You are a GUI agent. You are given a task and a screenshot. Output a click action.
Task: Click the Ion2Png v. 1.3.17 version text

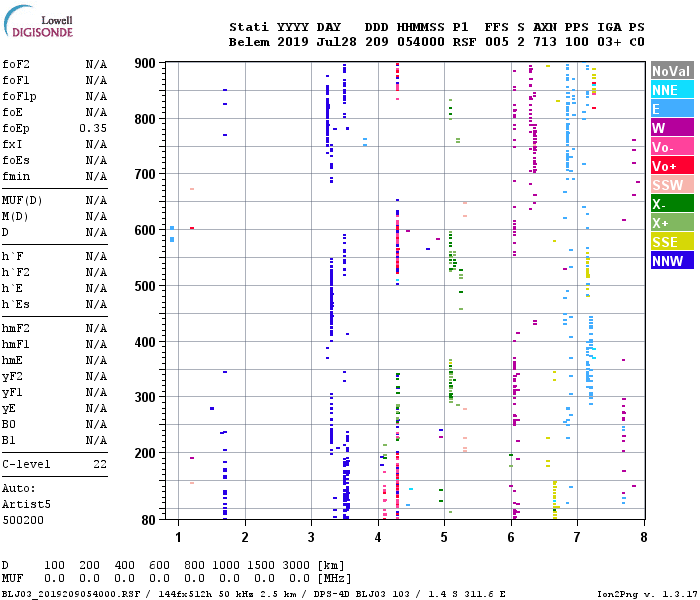click(647, 594)
